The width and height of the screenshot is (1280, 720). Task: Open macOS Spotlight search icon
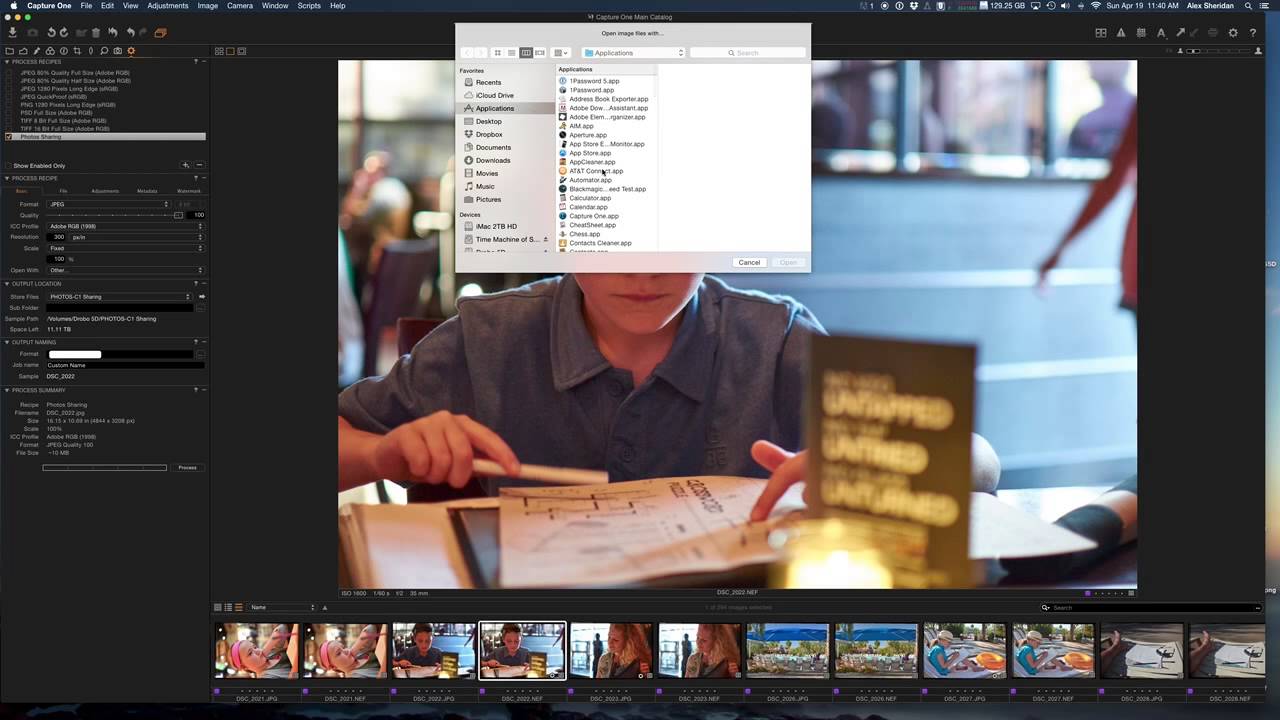click(x=1248, y=6)
